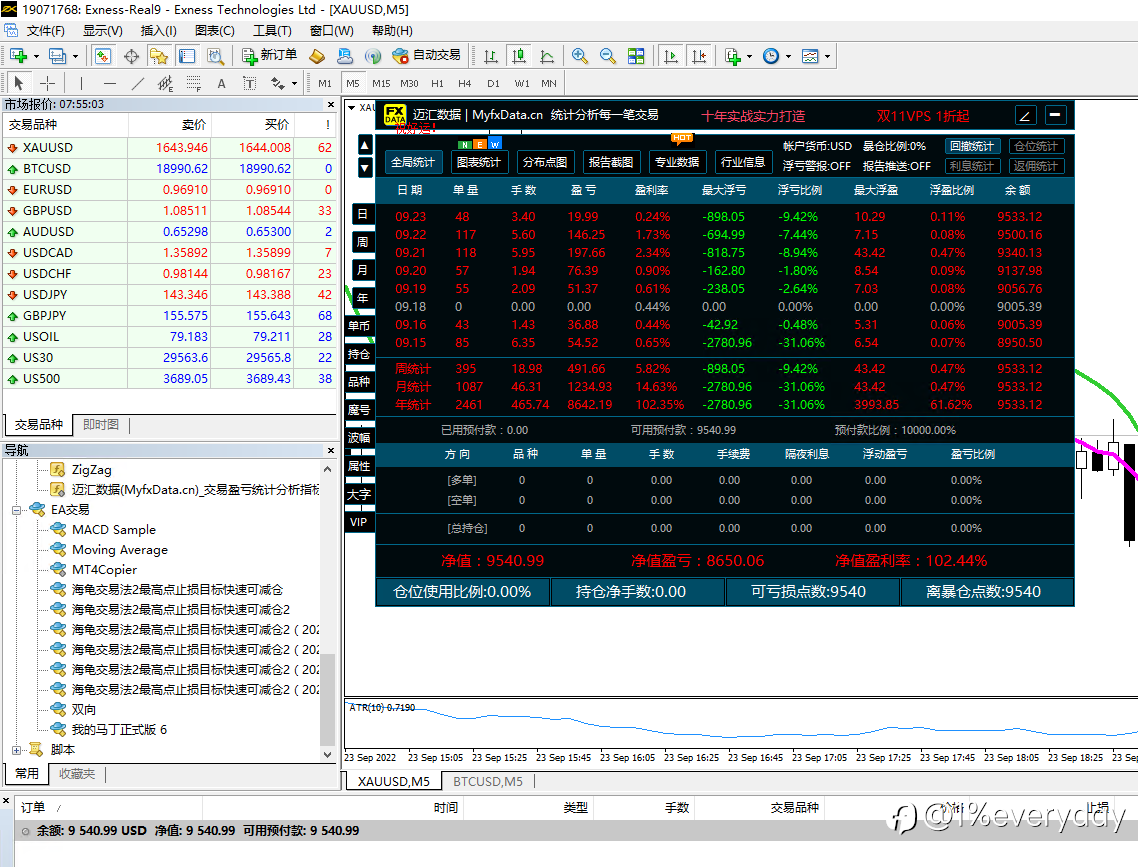This screenshot has height=867, width=1138.
Task: Toggle chart auto scroll icon
Action: tap(671, 56)
